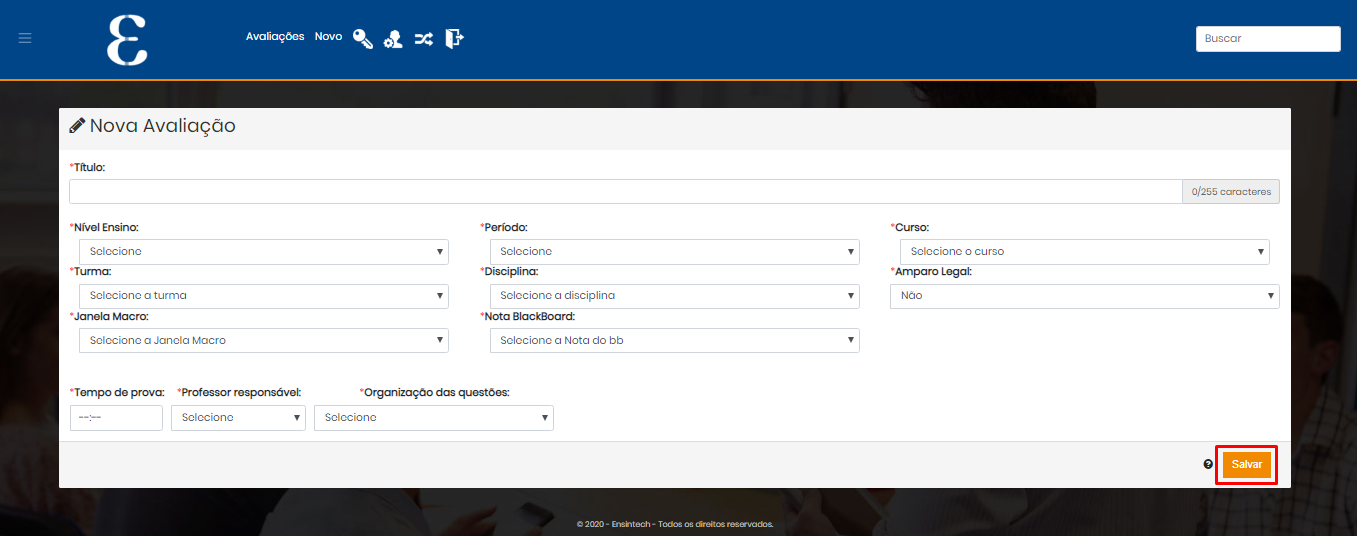
Task: Click the Nova Avaliação heading text
Action: [x=163, y=126]
